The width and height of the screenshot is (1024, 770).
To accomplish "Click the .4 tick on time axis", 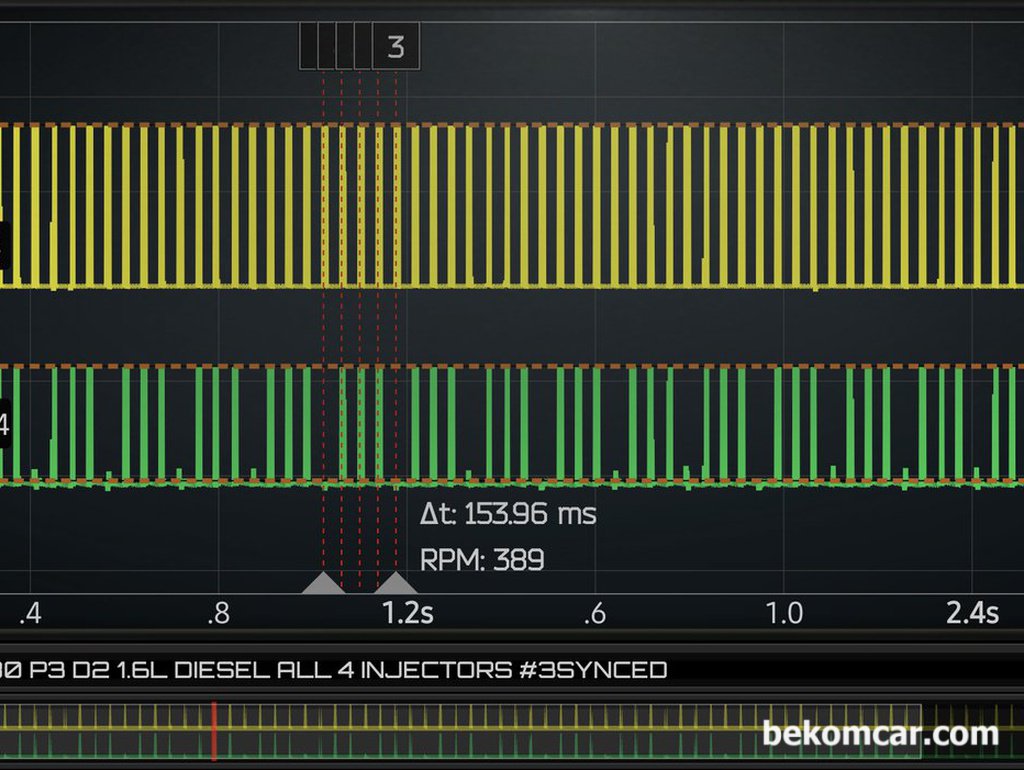I will click(x=29, y=613).
